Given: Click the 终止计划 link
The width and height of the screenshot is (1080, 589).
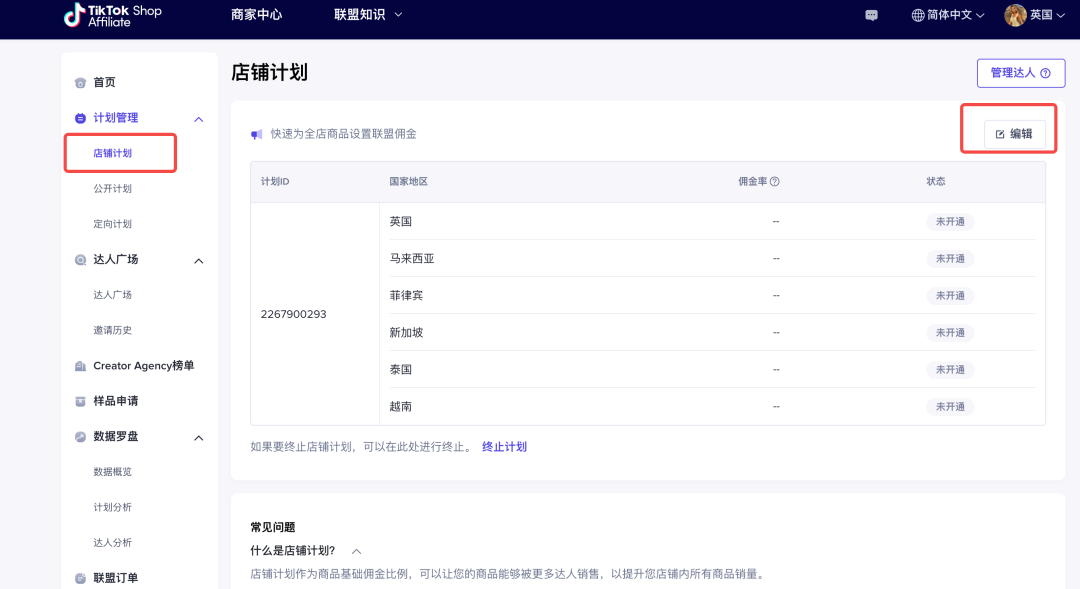Looking at the screenshot, I should (x=504, y=447).
